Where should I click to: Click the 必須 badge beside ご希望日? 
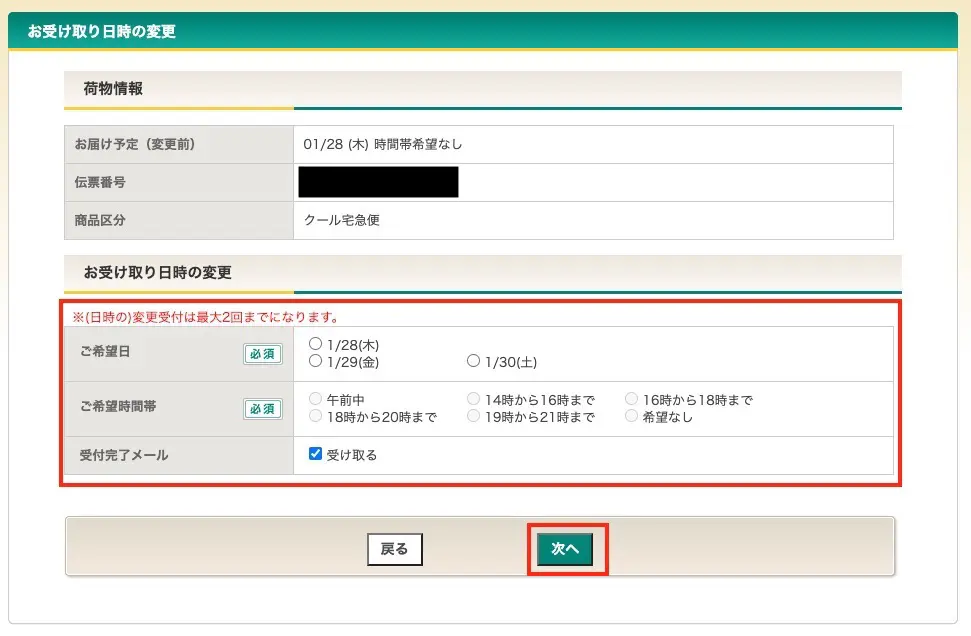coord(263,354)
